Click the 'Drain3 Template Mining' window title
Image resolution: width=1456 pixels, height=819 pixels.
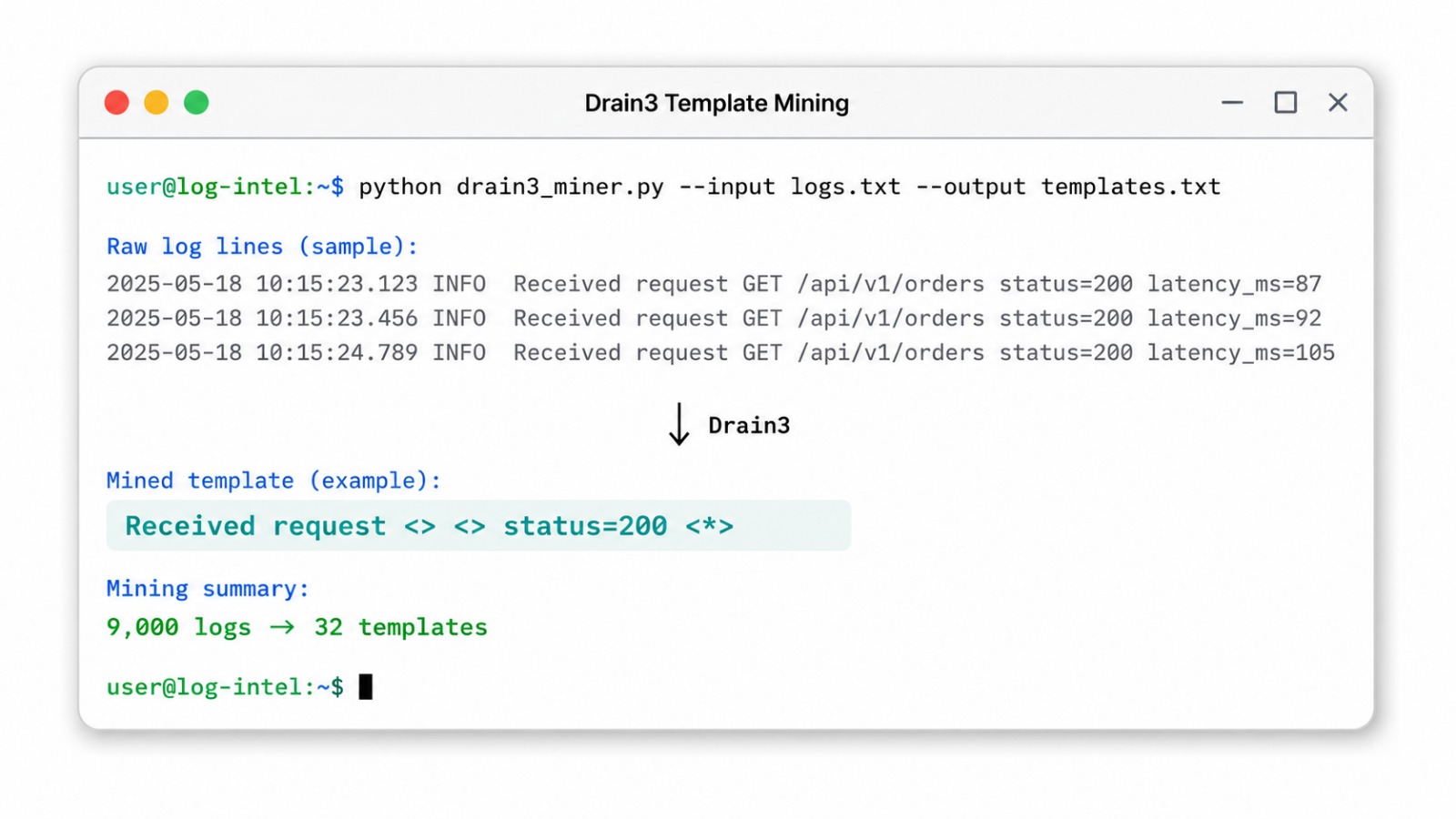(716, 104)
